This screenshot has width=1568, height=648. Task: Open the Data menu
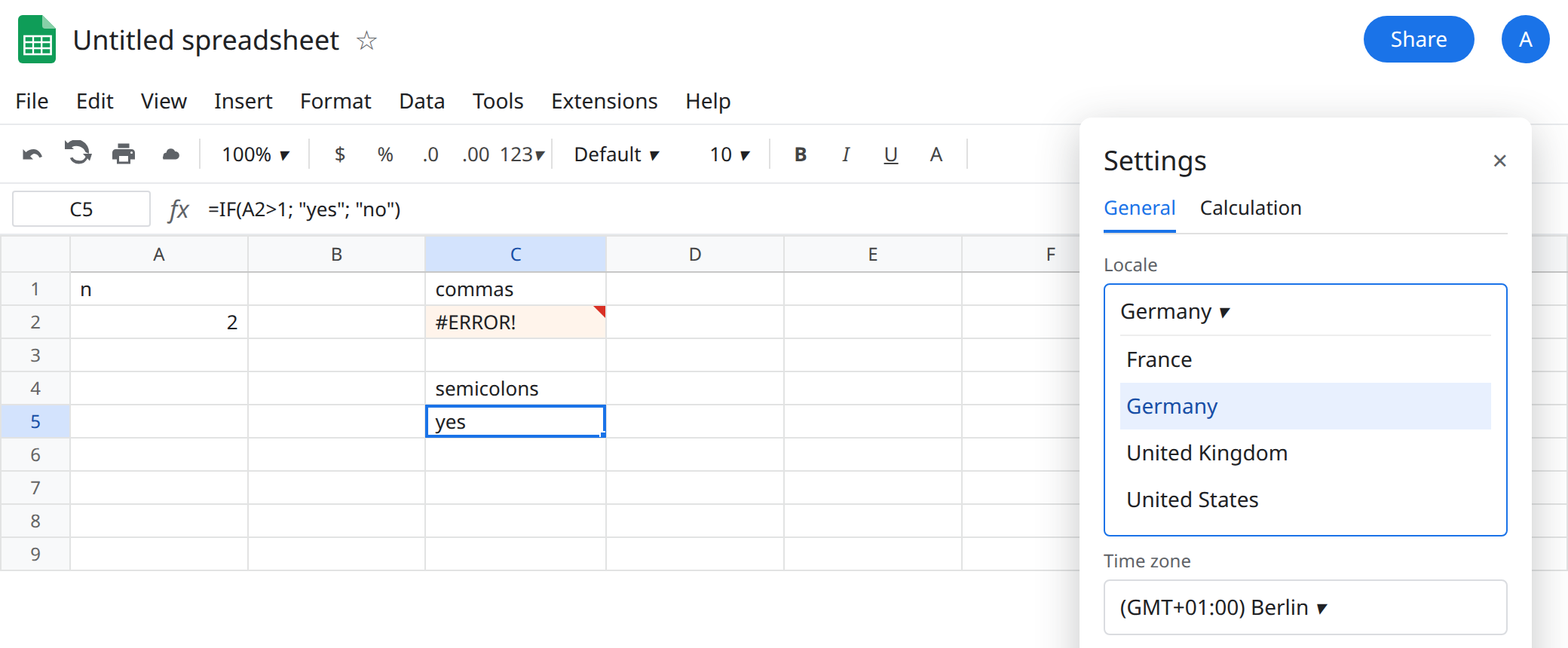coord(421,101)
